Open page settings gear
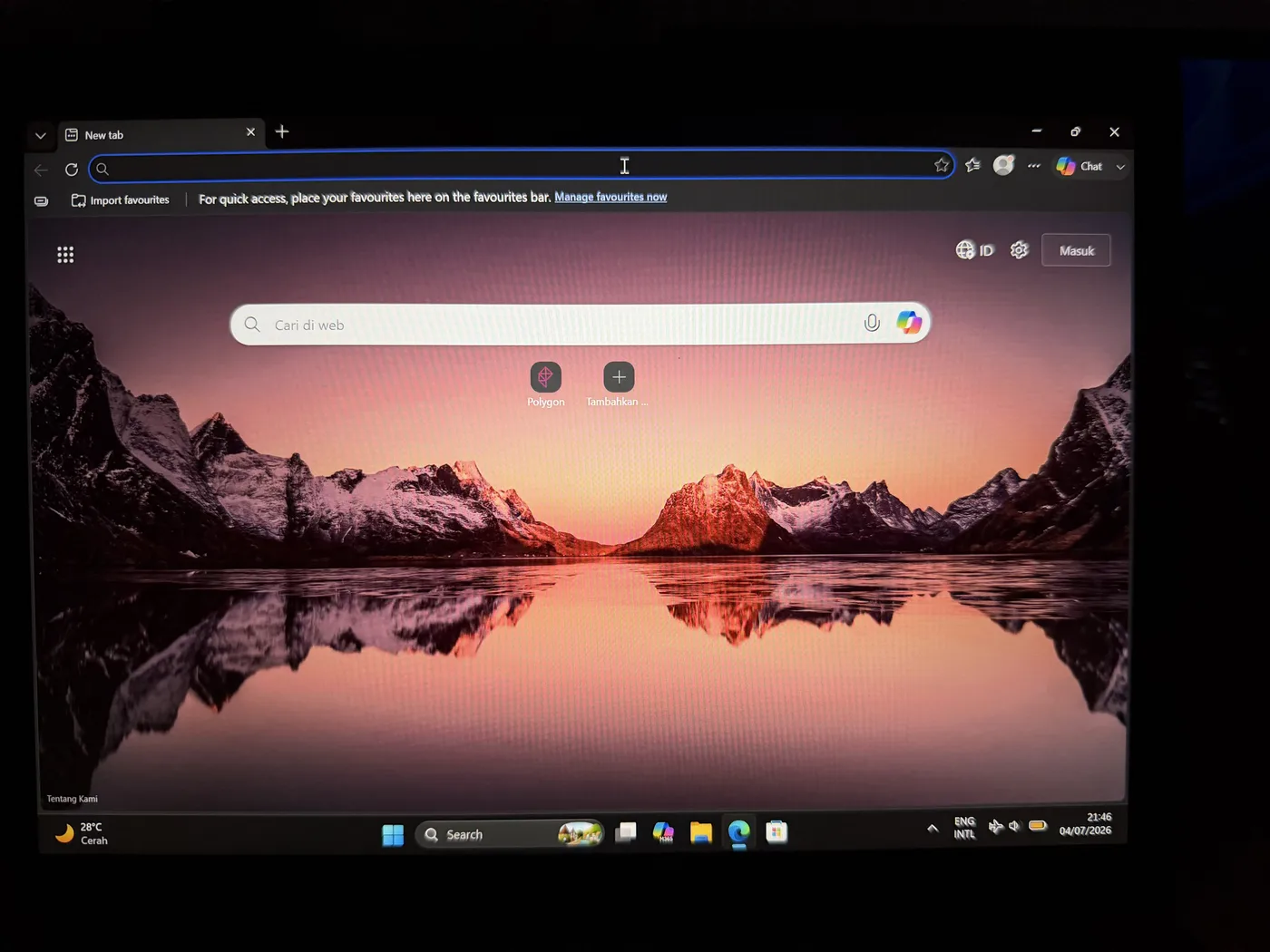This screenshot has width=1270, height=952. tap(1019, 250)
